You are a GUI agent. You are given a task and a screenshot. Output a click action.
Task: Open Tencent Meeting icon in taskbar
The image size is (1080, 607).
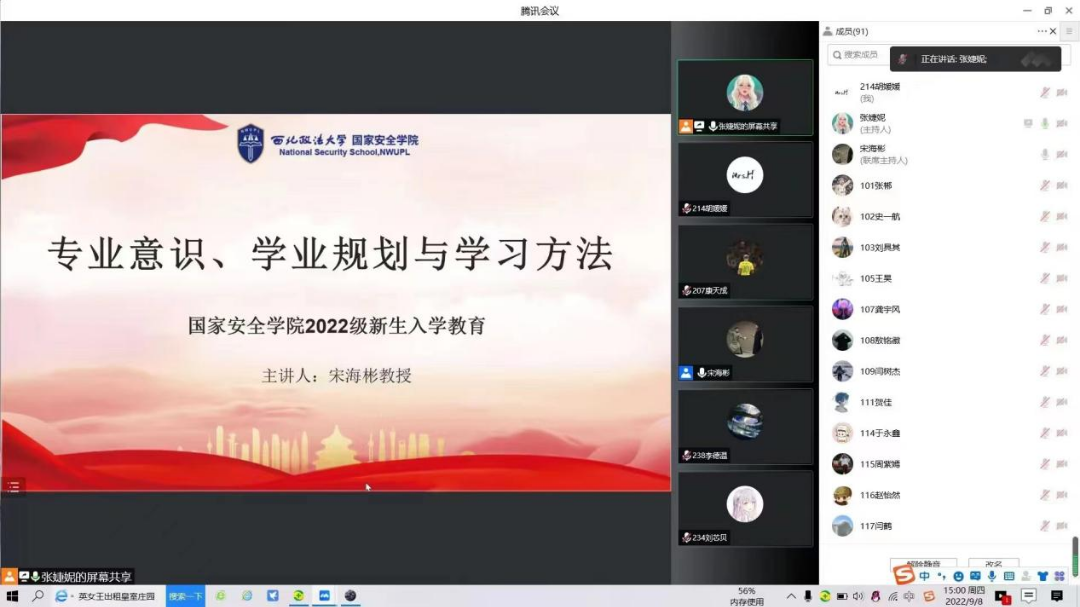(x=324, y=596)
